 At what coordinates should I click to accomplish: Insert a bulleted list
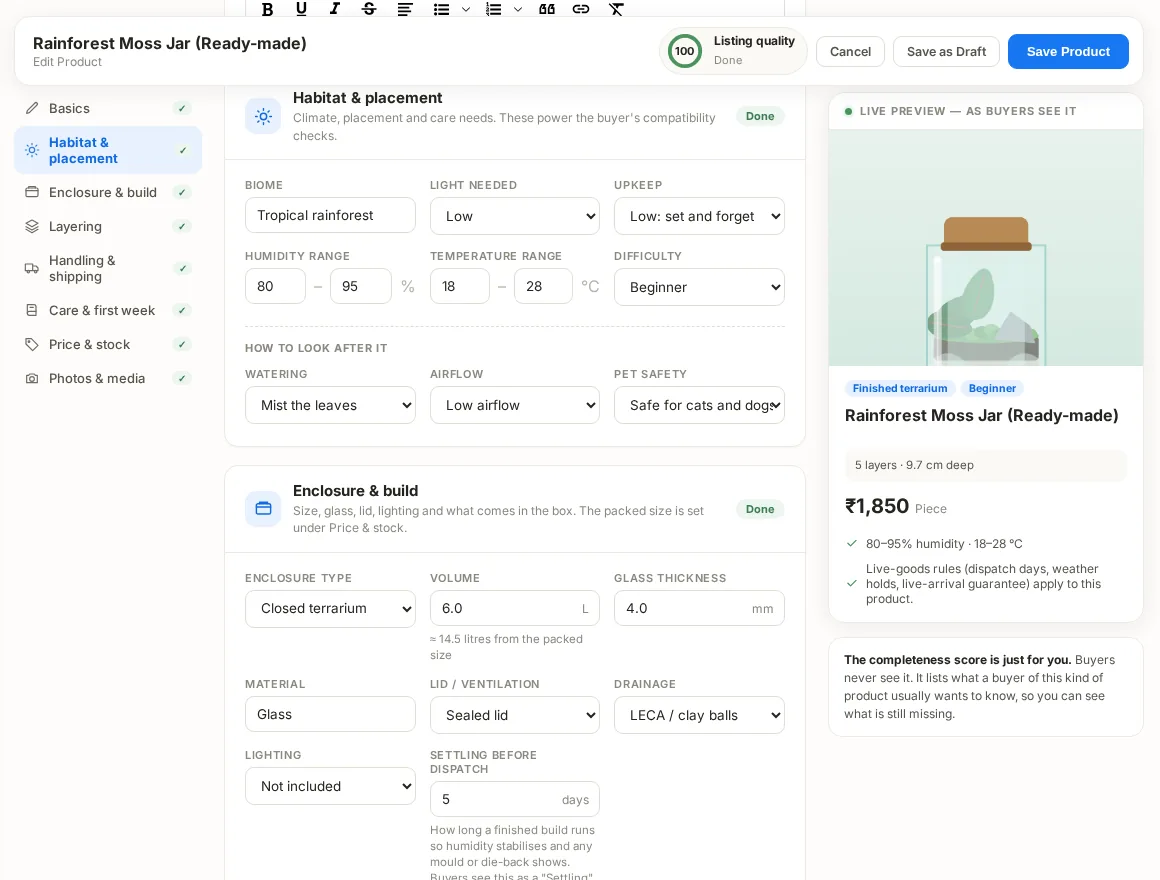(442, 9)
